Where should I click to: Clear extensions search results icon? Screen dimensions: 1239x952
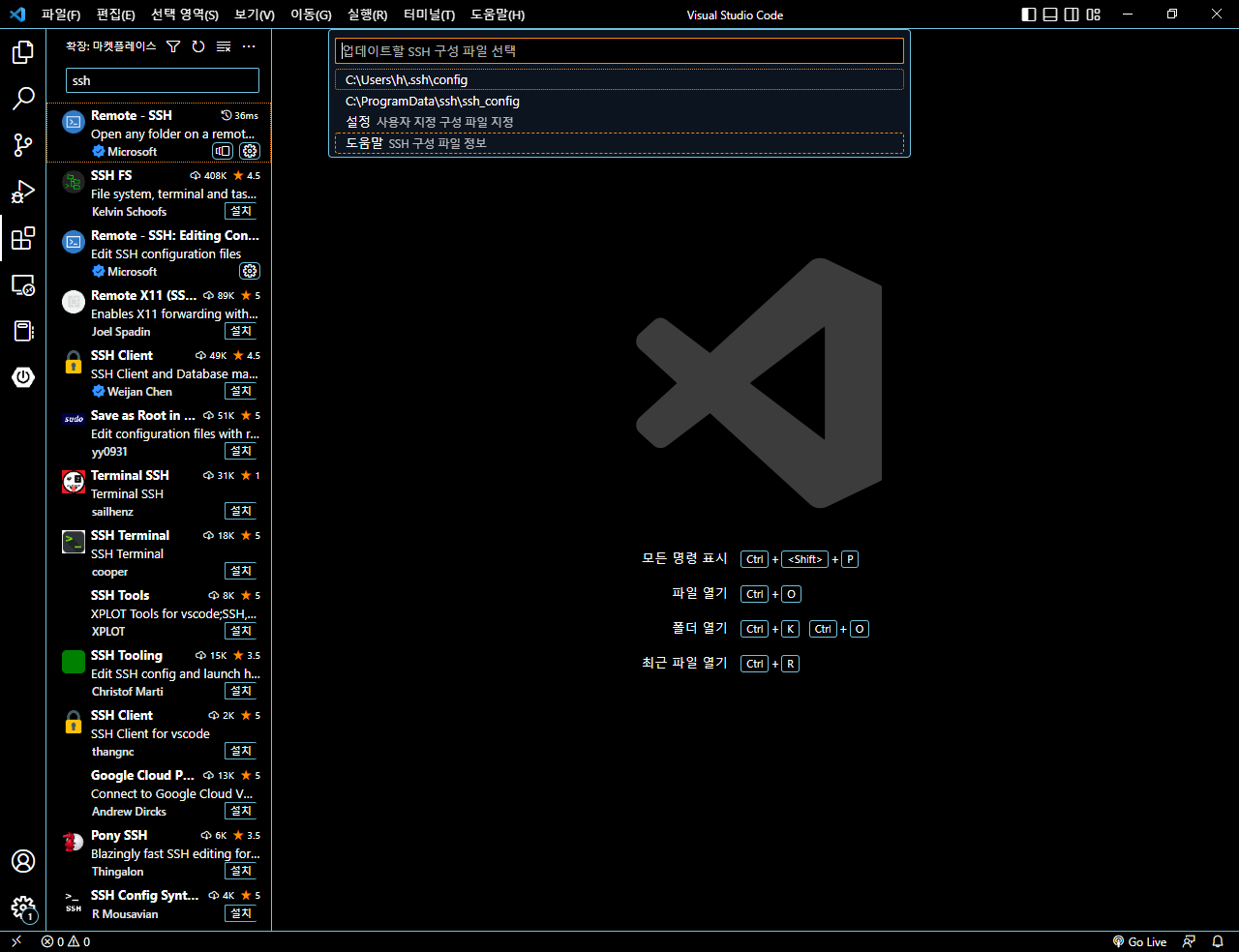click(x=224, y=46)
